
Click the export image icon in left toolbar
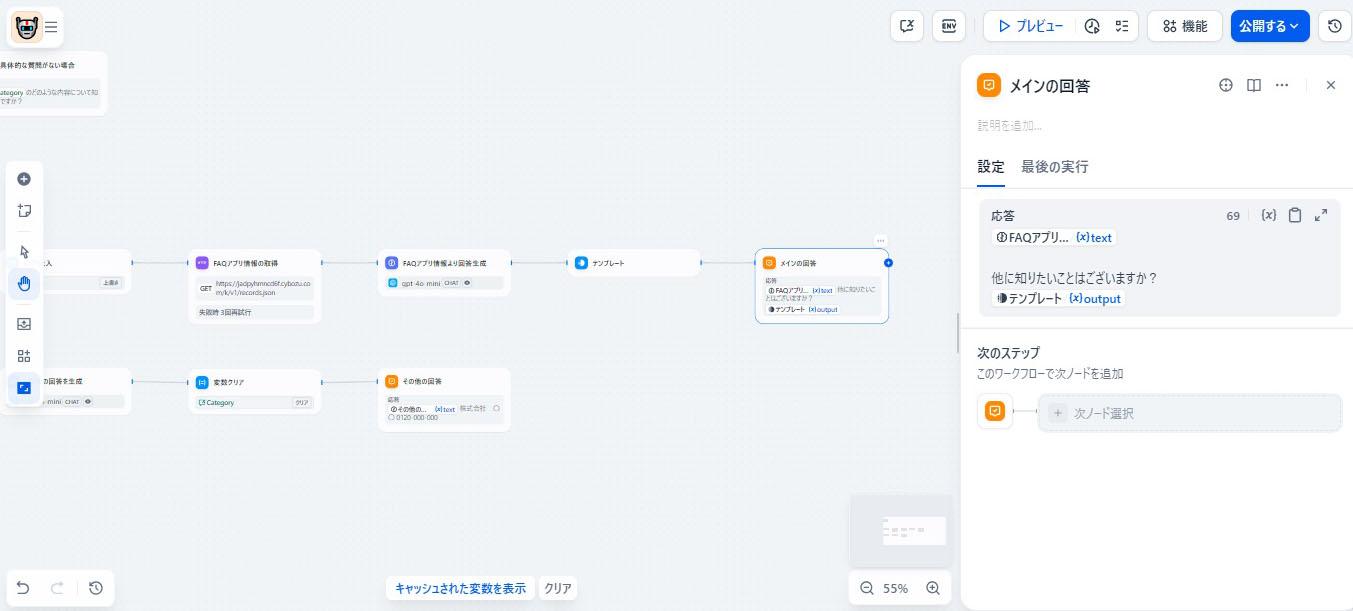coord(24,324)
